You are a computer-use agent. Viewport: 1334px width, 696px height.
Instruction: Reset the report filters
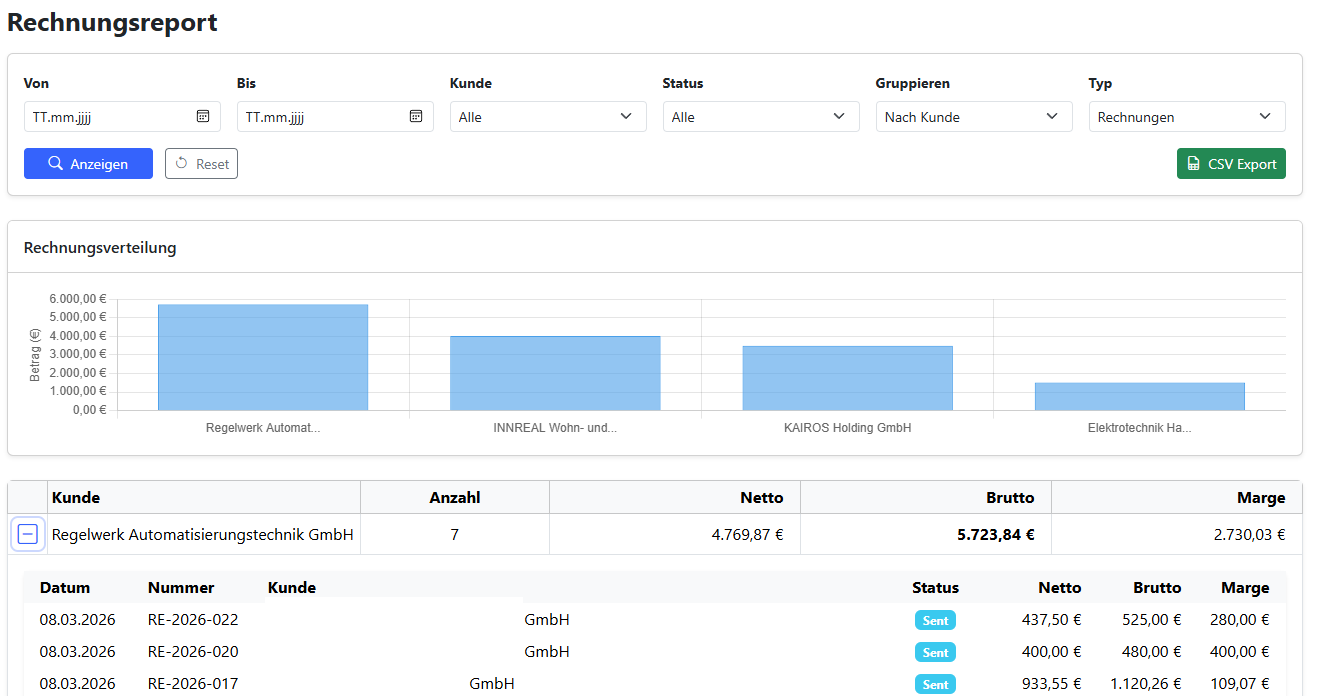201,164
